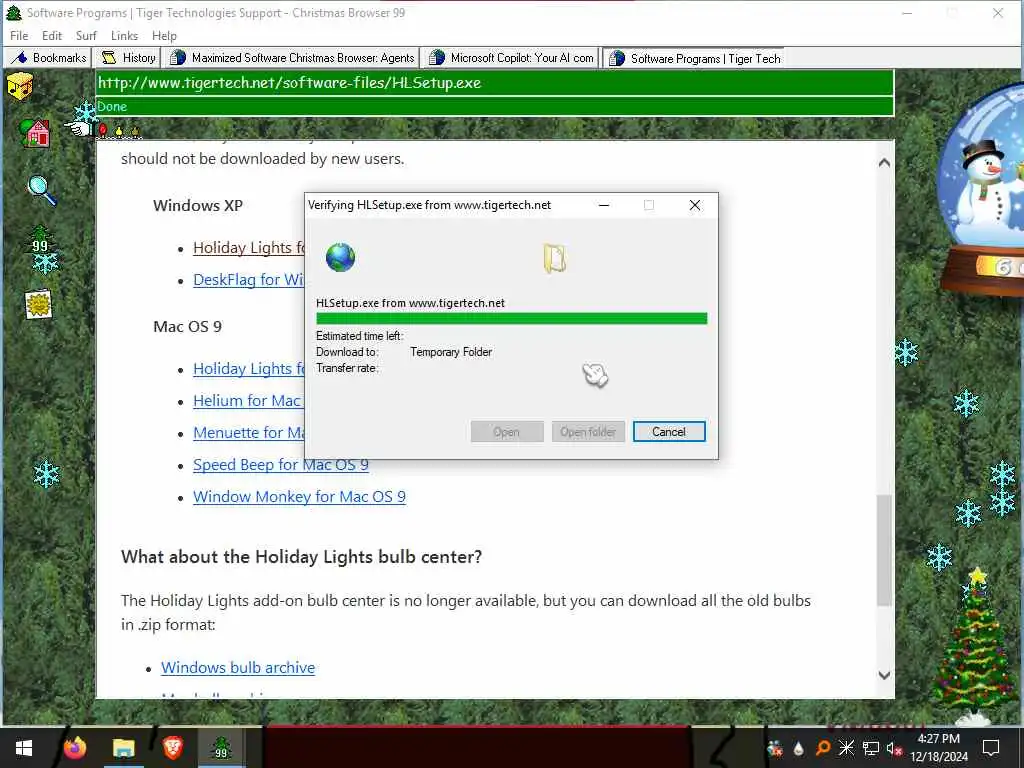Open the Holiday Lights link under Windows XP
Image resolution: width=1024 pixels, height=768 pixels.
coord(249,248)
